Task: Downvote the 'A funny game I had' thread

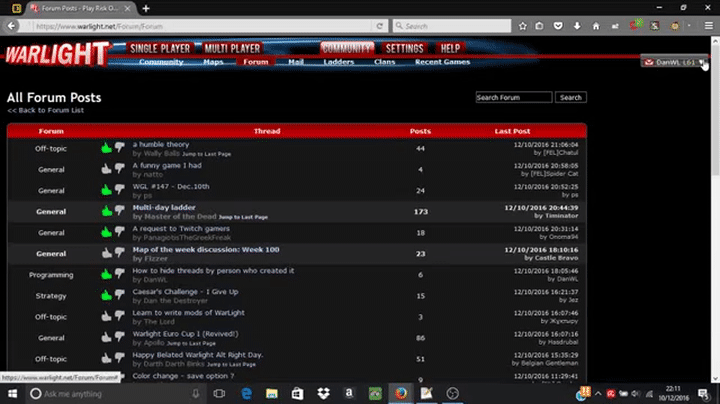Action: tap(119, 169)
